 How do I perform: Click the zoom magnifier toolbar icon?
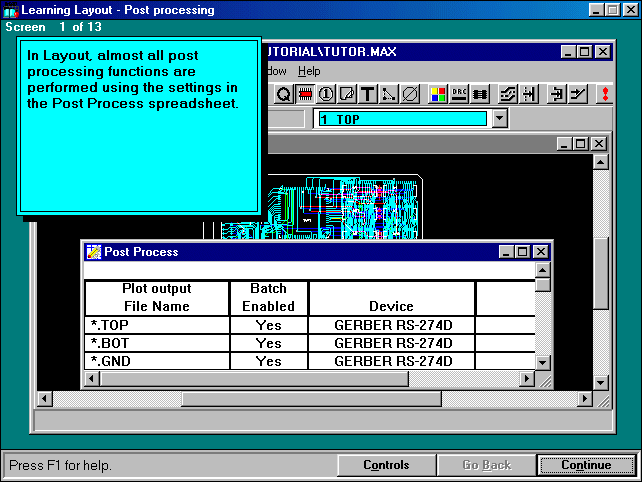click(283, 94)
